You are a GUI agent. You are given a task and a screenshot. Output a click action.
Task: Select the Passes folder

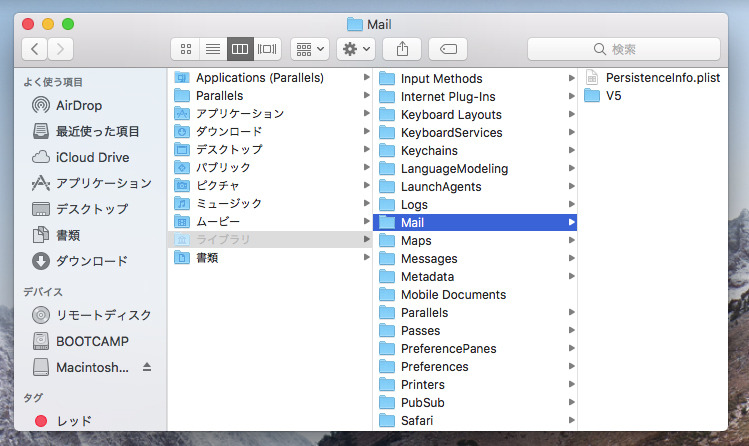coord(475,330)
